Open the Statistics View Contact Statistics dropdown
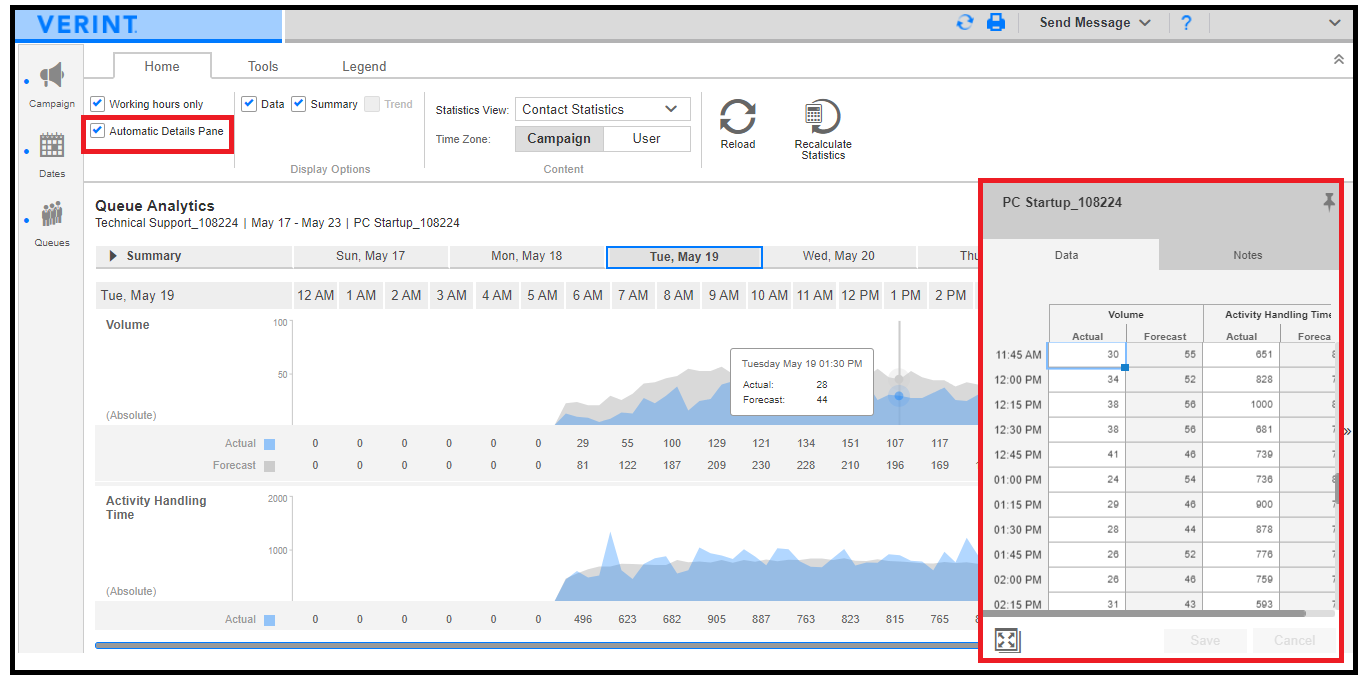Viewport: 1365px width, 682px height. 603,110
